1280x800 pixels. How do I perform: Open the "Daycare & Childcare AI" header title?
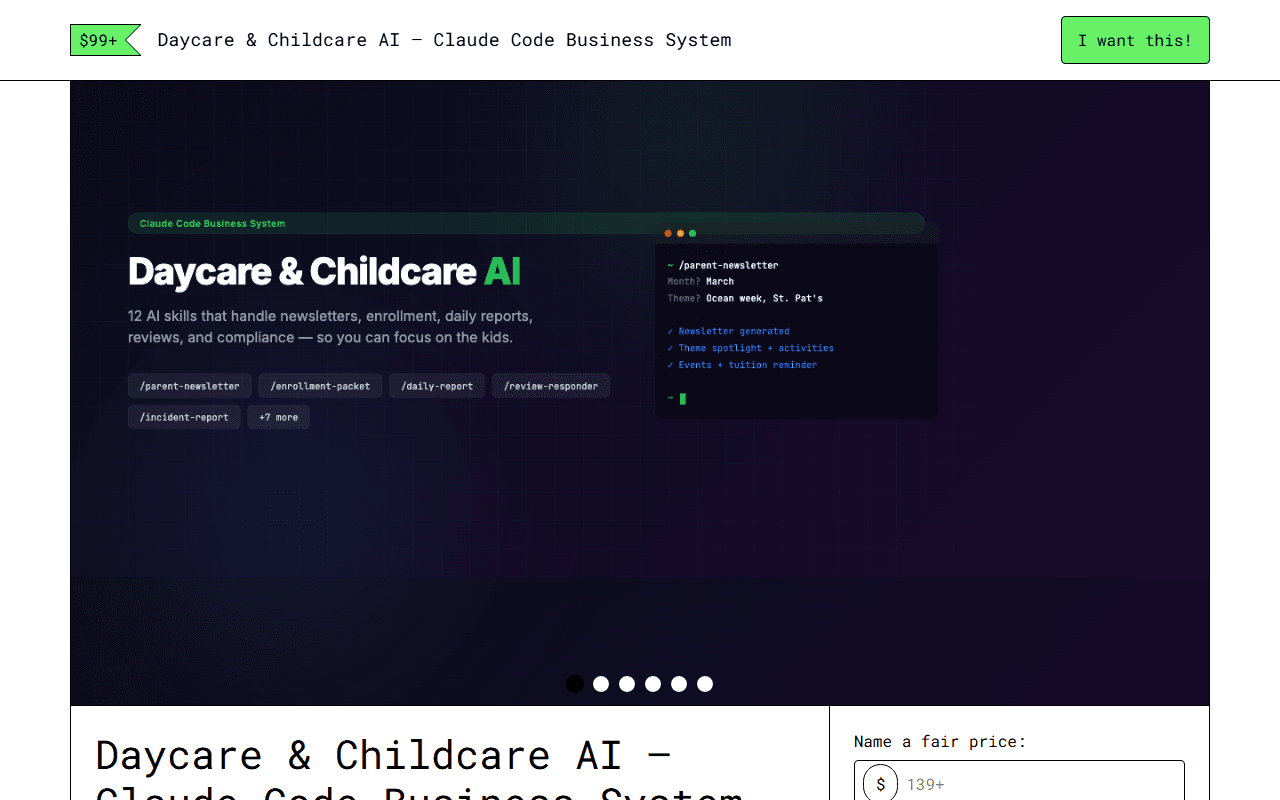(x=324, y=271)
